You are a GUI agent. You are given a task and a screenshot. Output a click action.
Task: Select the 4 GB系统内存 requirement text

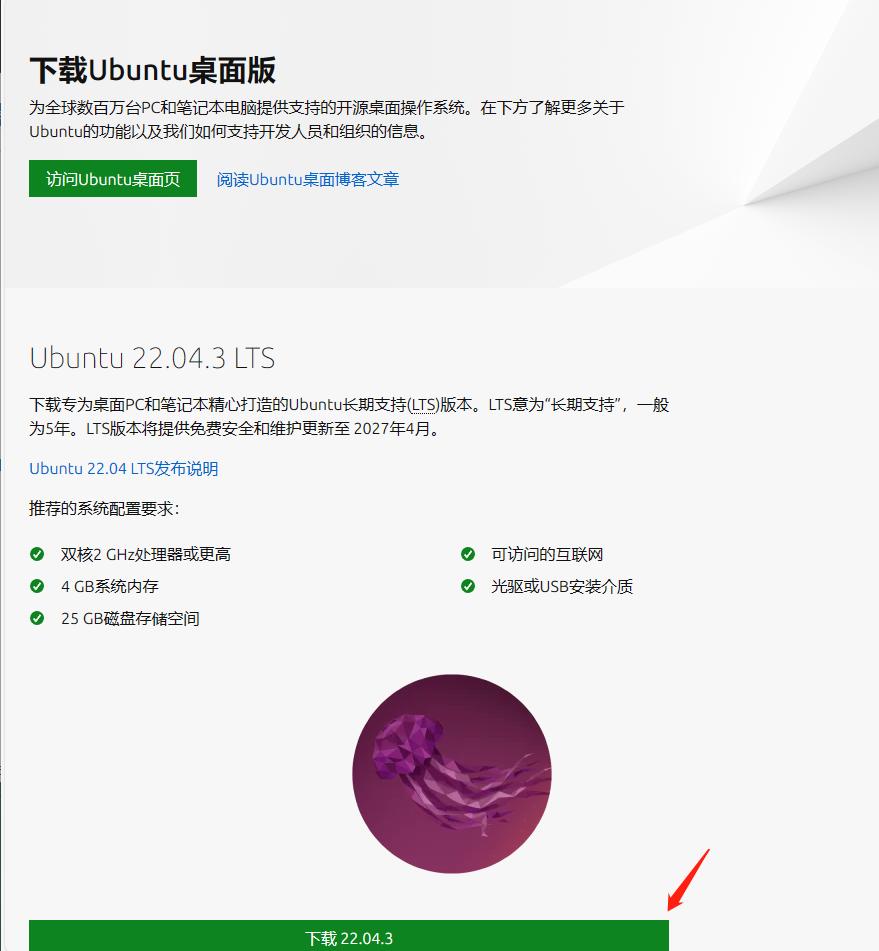110,586
